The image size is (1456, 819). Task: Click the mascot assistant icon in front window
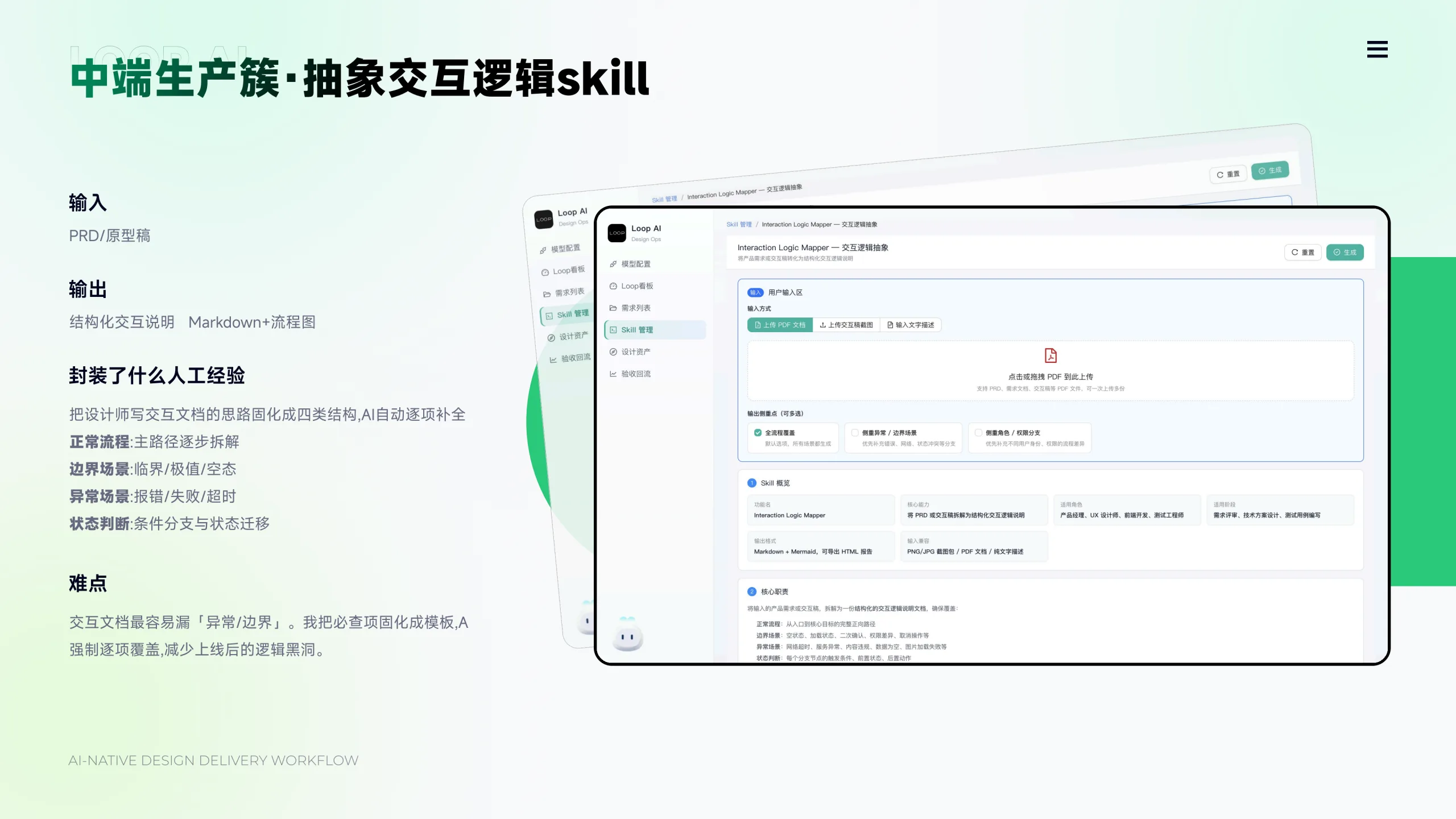pyautogui.click(x=627, y=634)
